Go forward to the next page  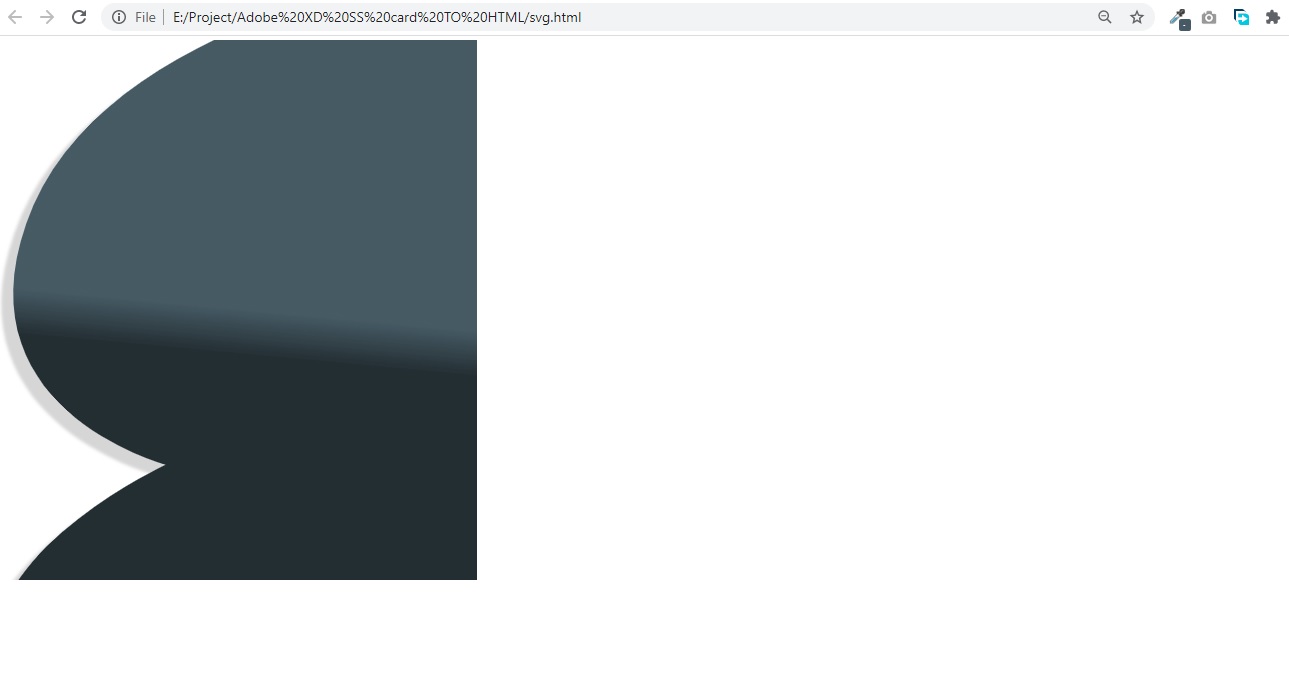point(47,17)
